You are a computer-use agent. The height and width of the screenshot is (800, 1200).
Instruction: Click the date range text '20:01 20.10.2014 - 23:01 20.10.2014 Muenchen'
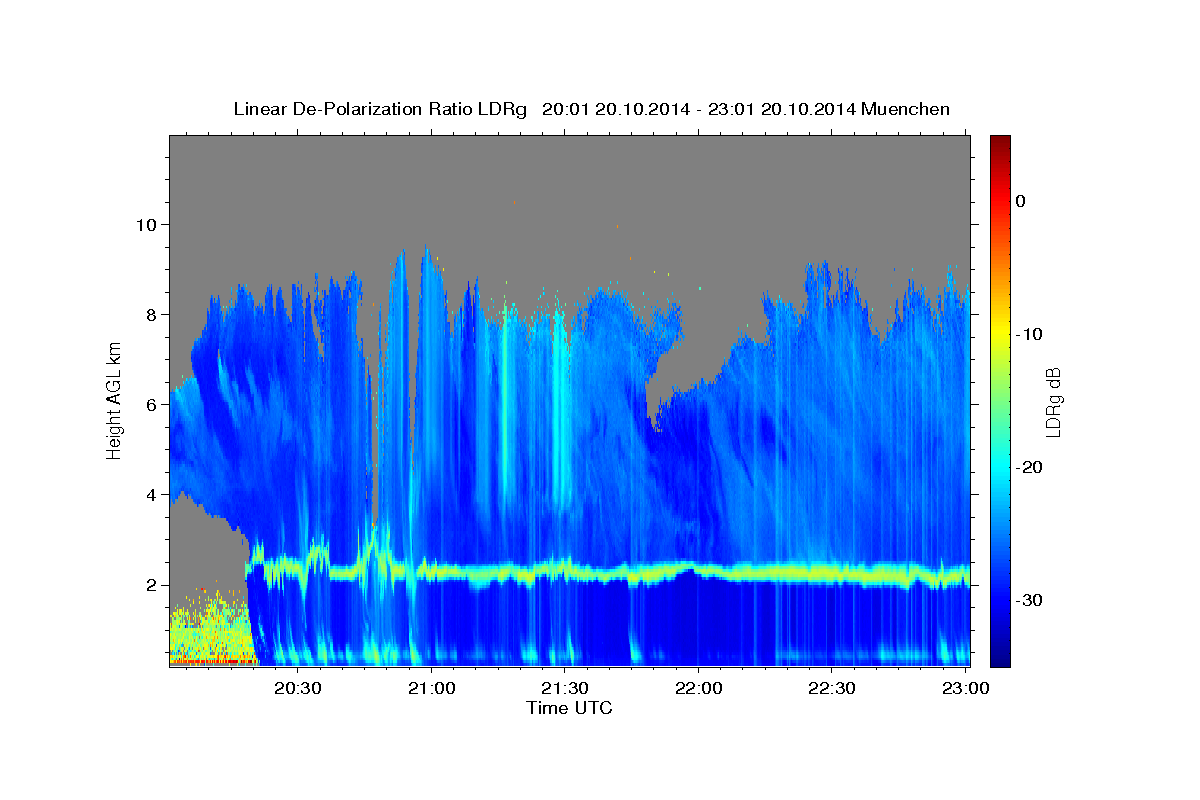746,109
